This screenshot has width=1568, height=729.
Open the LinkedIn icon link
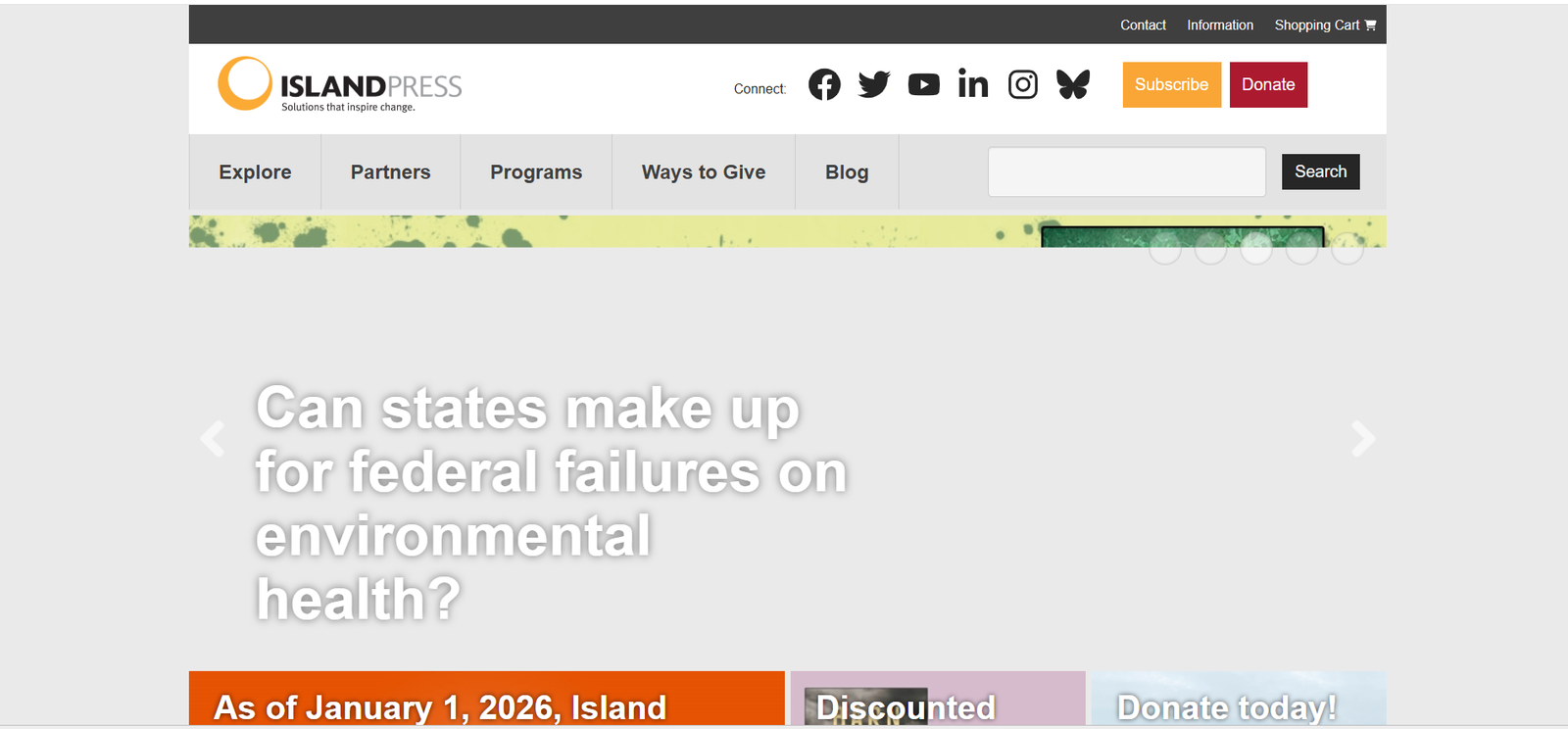coord(973,84)
